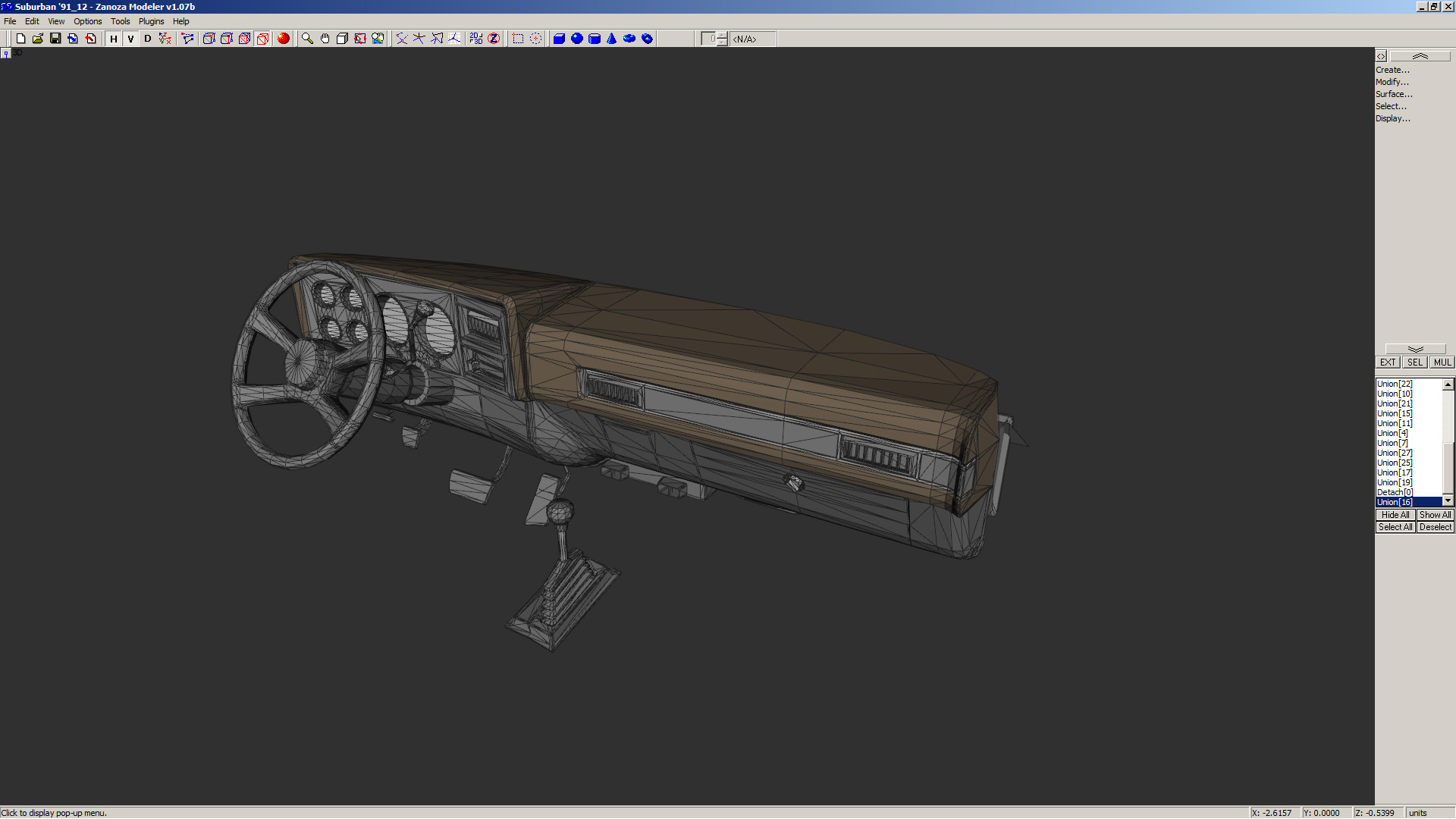Click the grid axes toolbar icon
The image size is (1456, 819).
click(454, 39)
